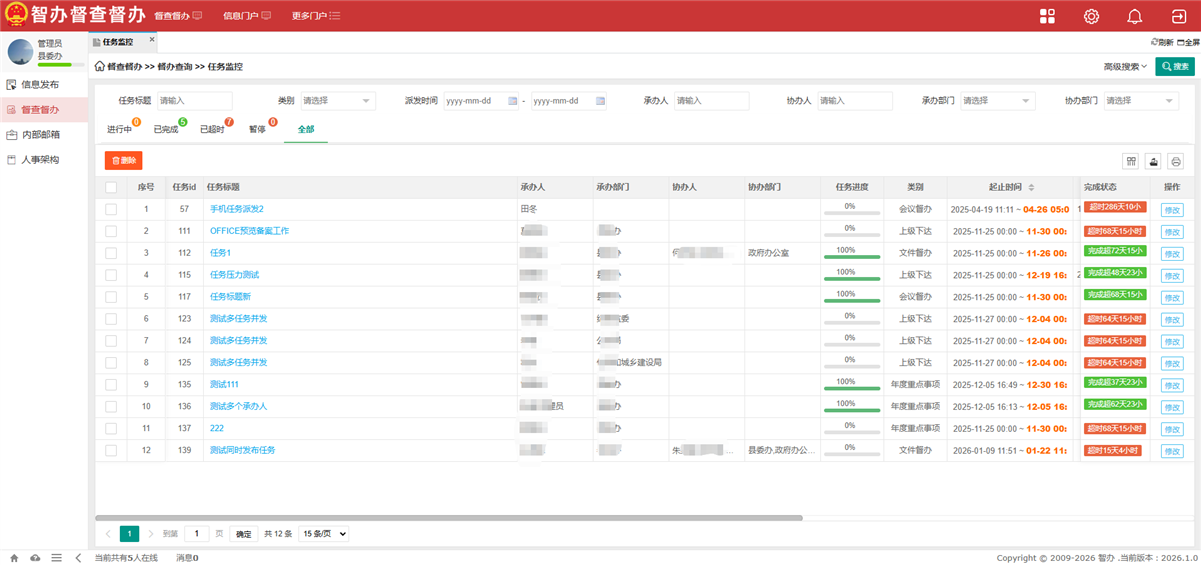Switch to the 已超时 tab
This screenshot has height=565, width=1201.
click(212, 130)
